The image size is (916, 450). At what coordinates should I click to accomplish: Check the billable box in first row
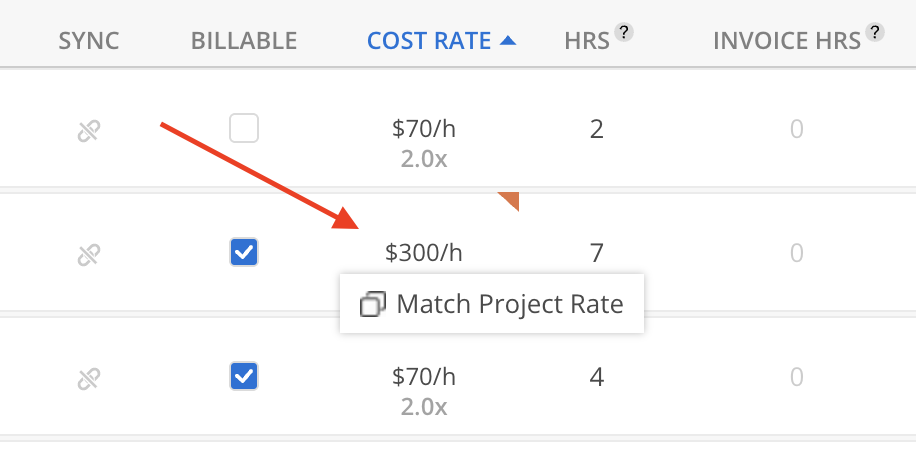click(244, 129)
